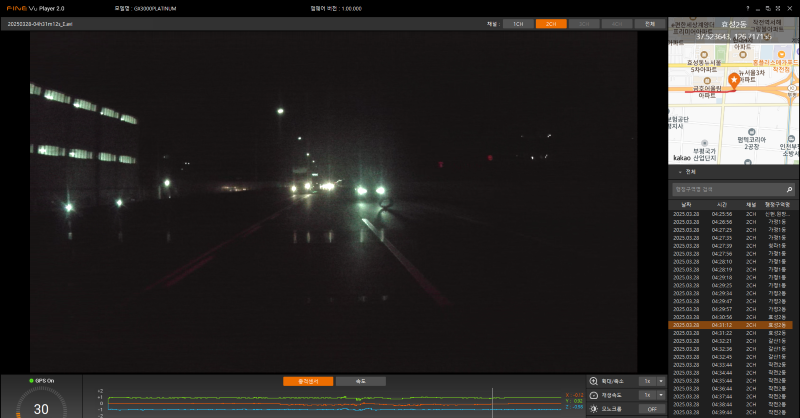Select the recording at 04:31:22

coord(731,333)
